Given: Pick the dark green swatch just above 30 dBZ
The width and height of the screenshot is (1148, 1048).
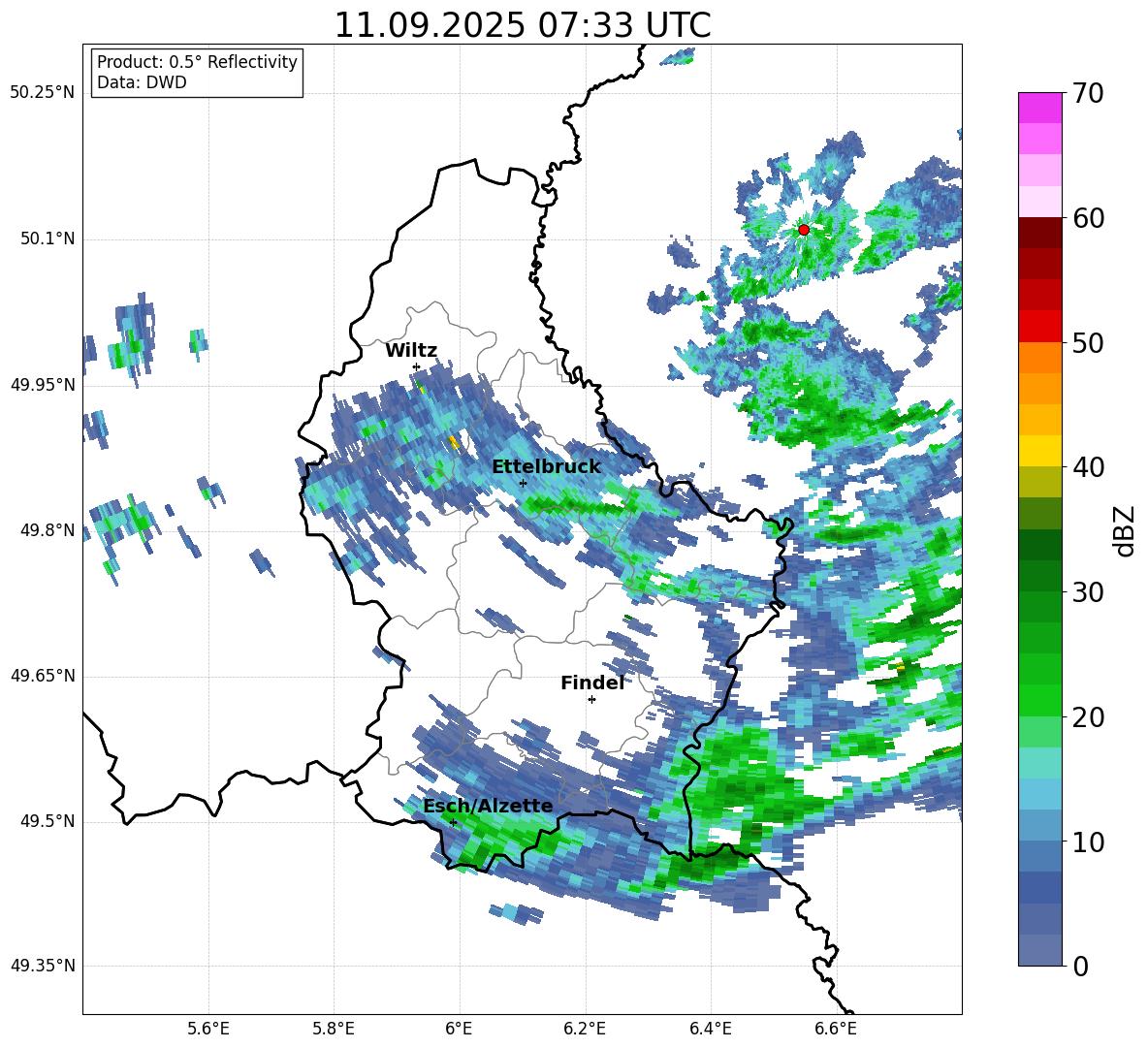Looking at the screenshot, I should 1039,576.
